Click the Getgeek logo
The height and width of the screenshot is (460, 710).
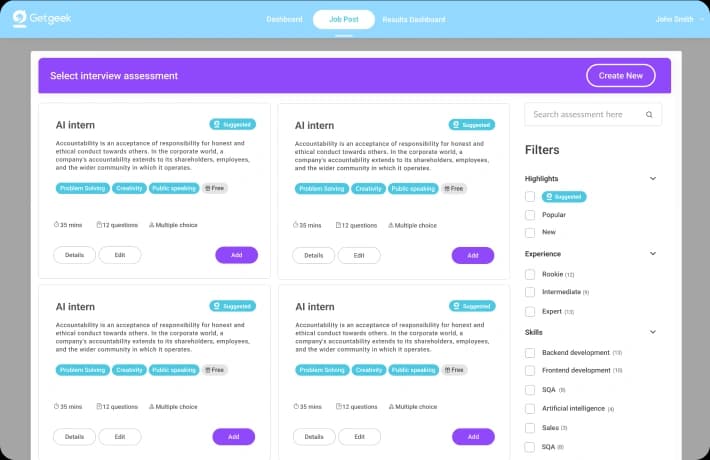pyautogui.click(x=42, y=19)
